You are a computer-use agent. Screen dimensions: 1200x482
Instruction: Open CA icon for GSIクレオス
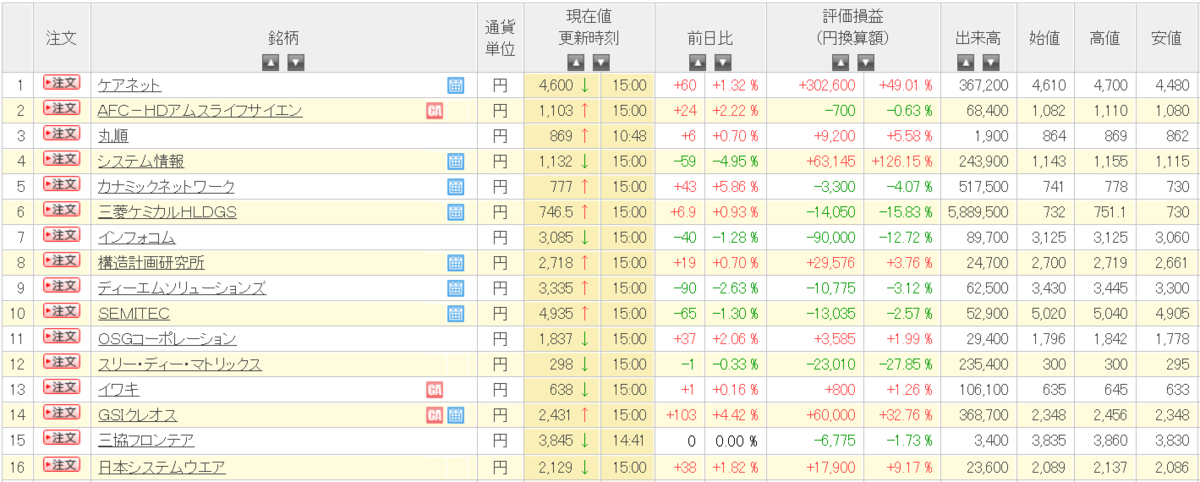click(435, 414)
